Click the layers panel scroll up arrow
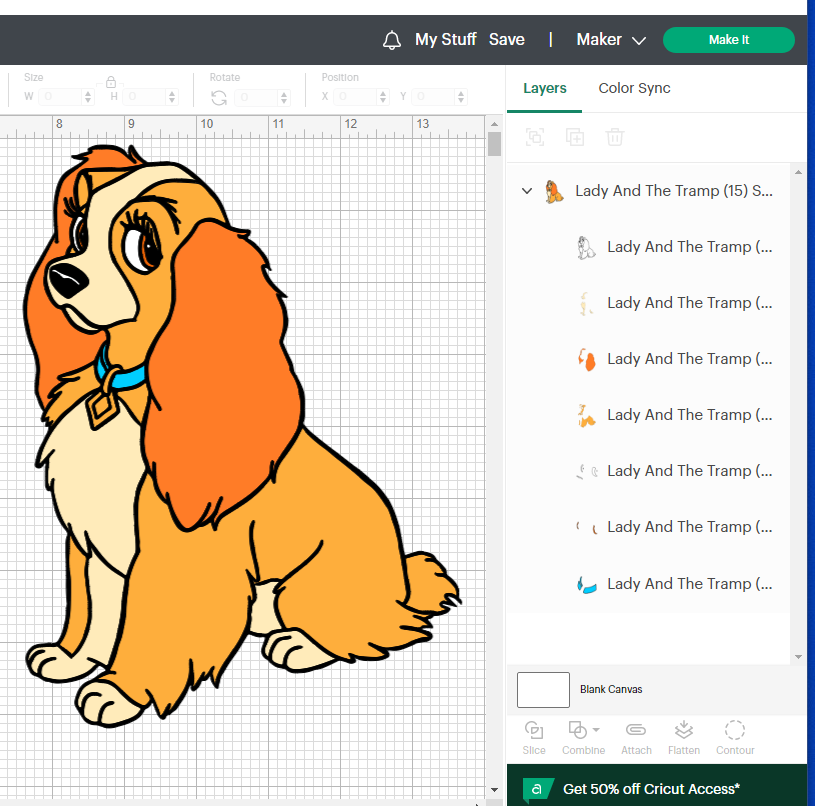 click(x=798, y=172)
